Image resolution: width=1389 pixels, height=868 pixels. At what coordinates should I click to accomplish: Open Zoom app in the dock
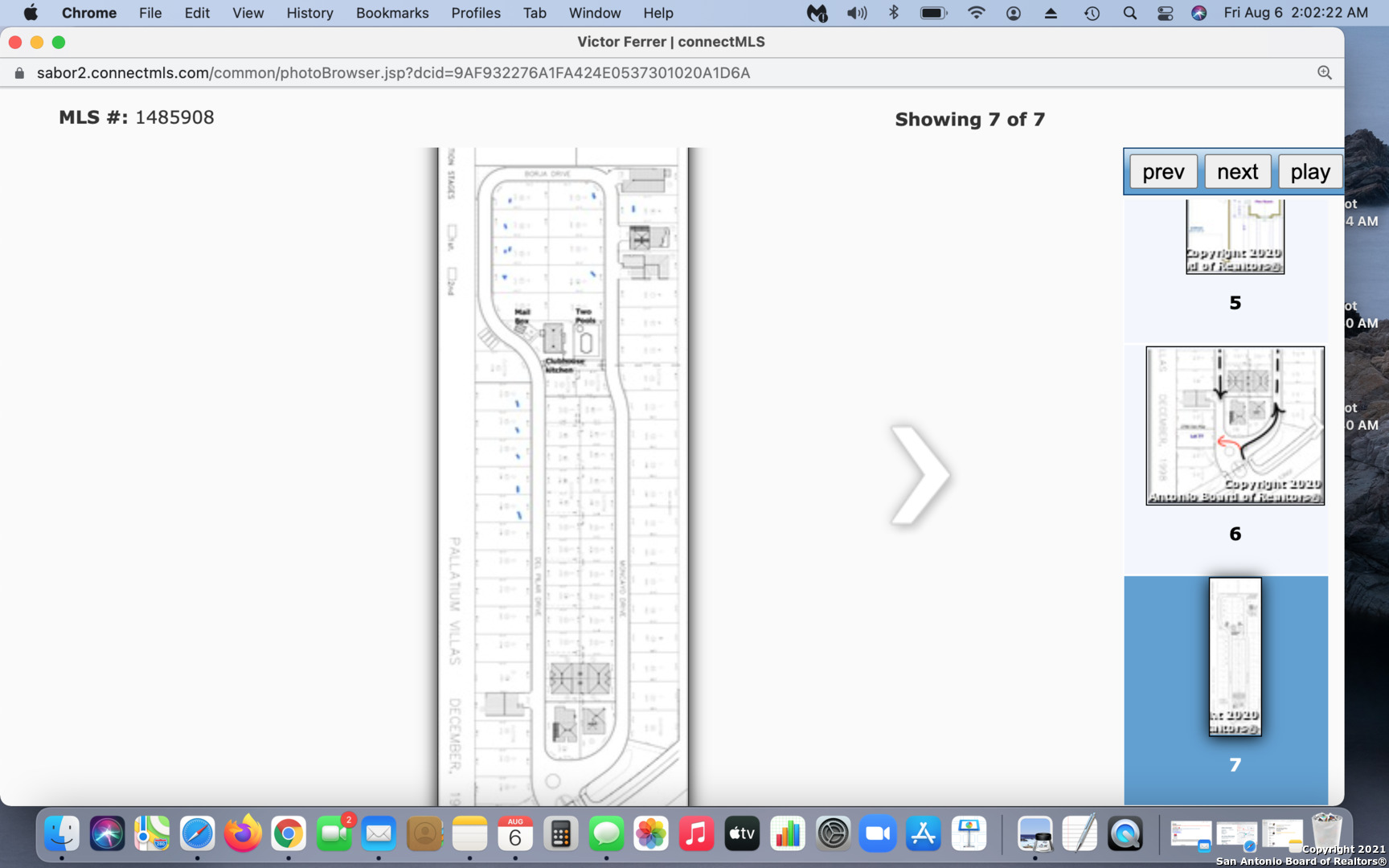878,834
